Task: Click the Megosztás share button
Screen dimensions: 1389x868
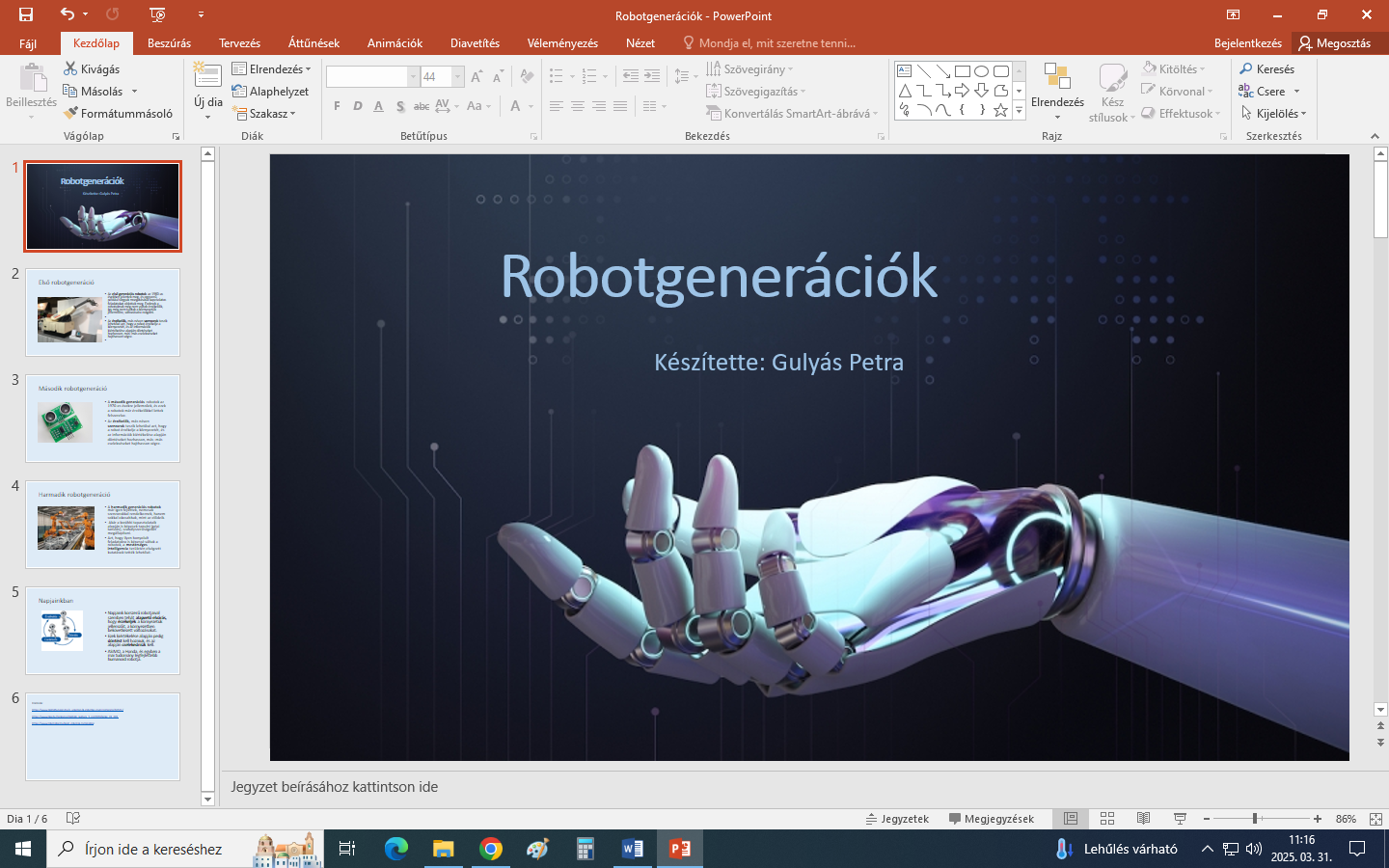Action: coord(1335,43)
